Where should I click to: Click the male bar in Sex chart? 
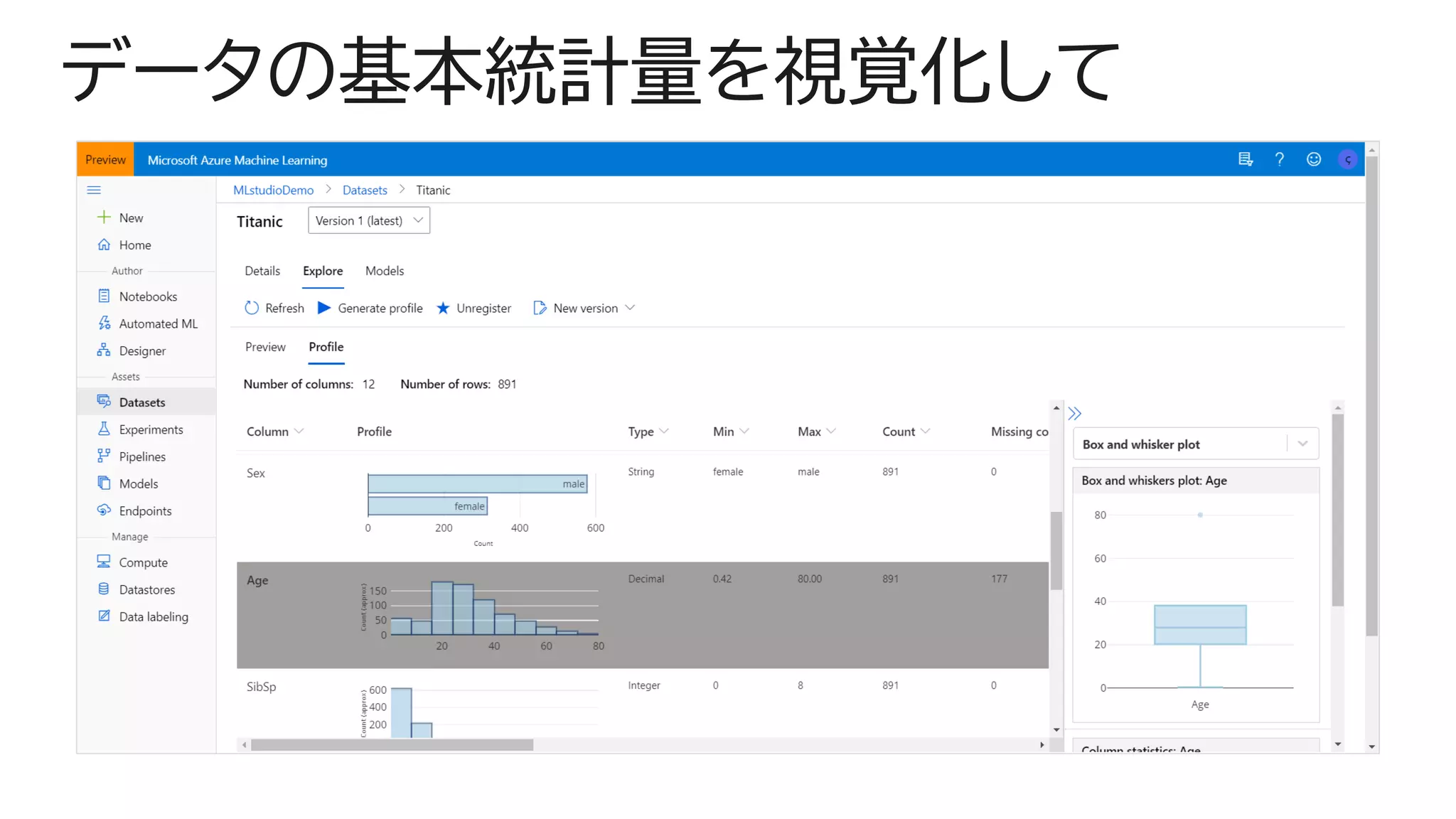478,483
